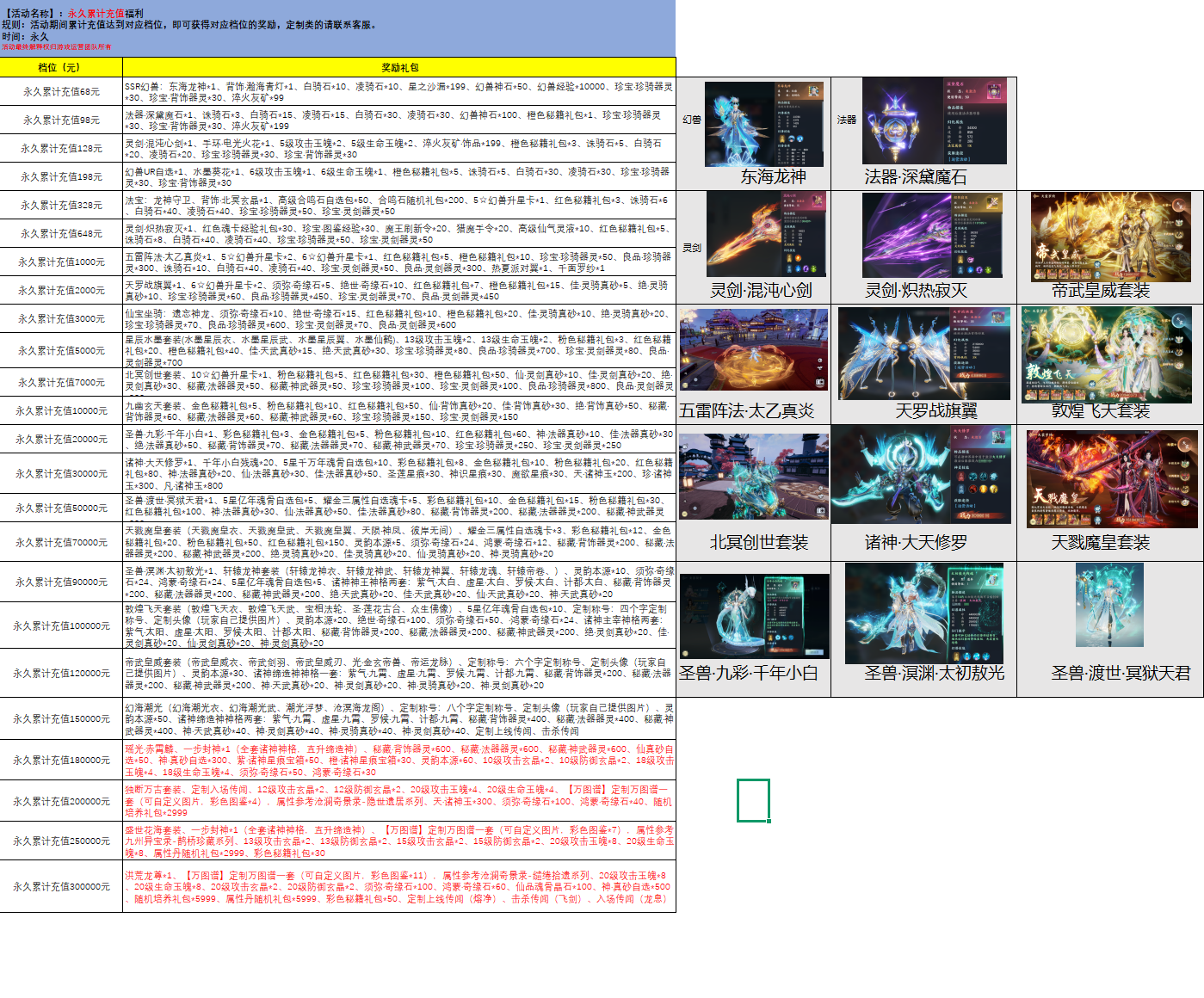The height and width of the screenshot is (998, 1204).
Task: Click the 法器·深黛魔石 artifact image
Action: coord(934,121)
